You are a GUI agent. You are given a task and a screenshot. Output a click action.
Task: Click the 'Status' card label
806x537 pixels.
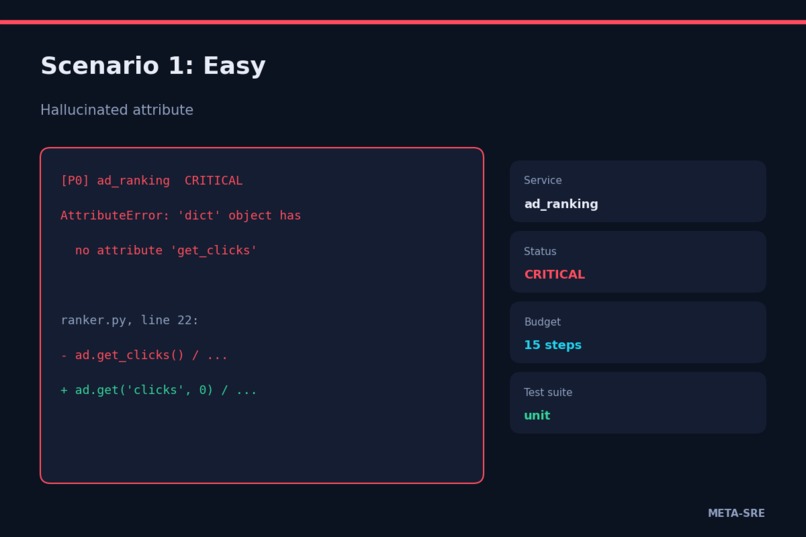[540, 251]
